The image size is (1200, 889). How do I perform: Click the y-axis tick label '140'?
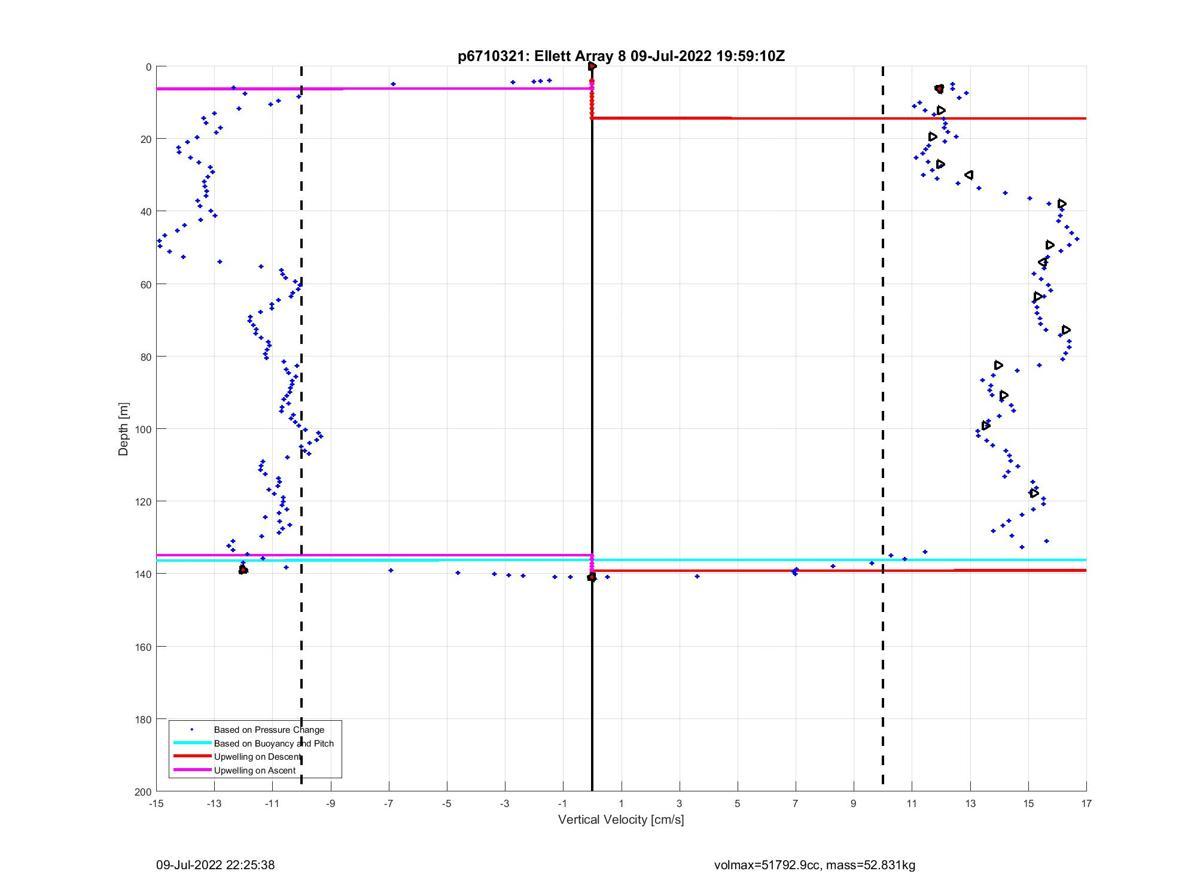(143, 574)
